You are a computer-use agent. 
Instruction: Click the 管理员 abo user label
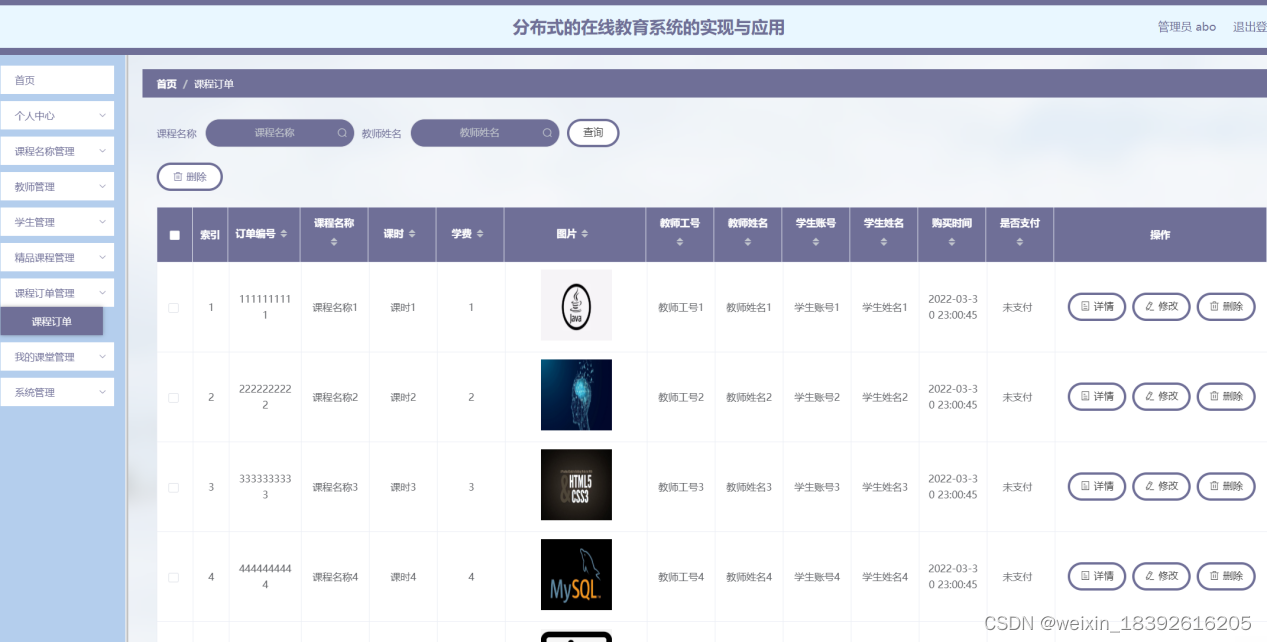pos(1187,27)
